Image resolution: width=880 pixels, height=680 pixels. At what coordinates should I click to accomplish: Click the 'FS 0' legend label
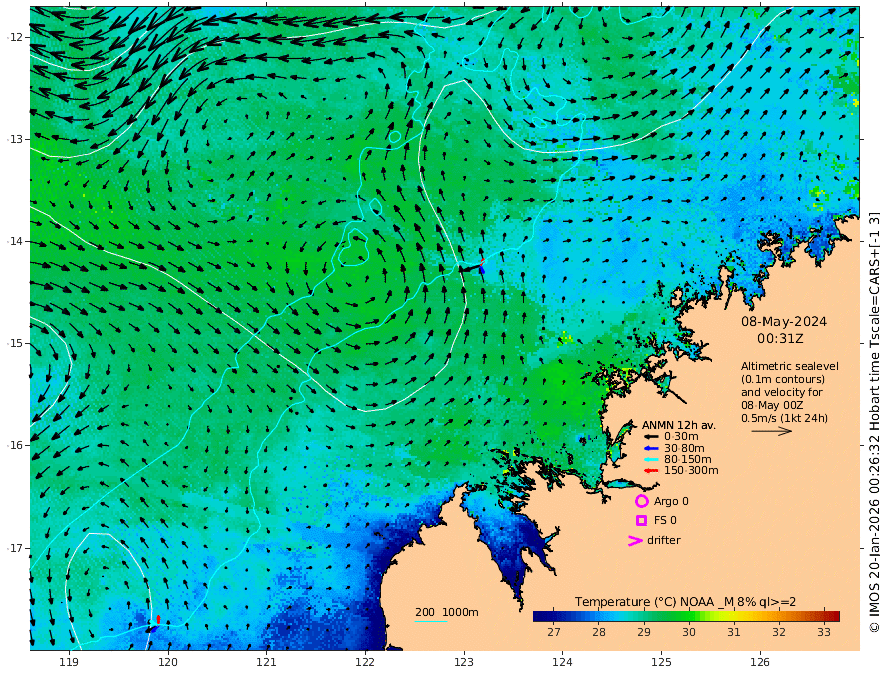pyautogui.click(x=665, y=521)
